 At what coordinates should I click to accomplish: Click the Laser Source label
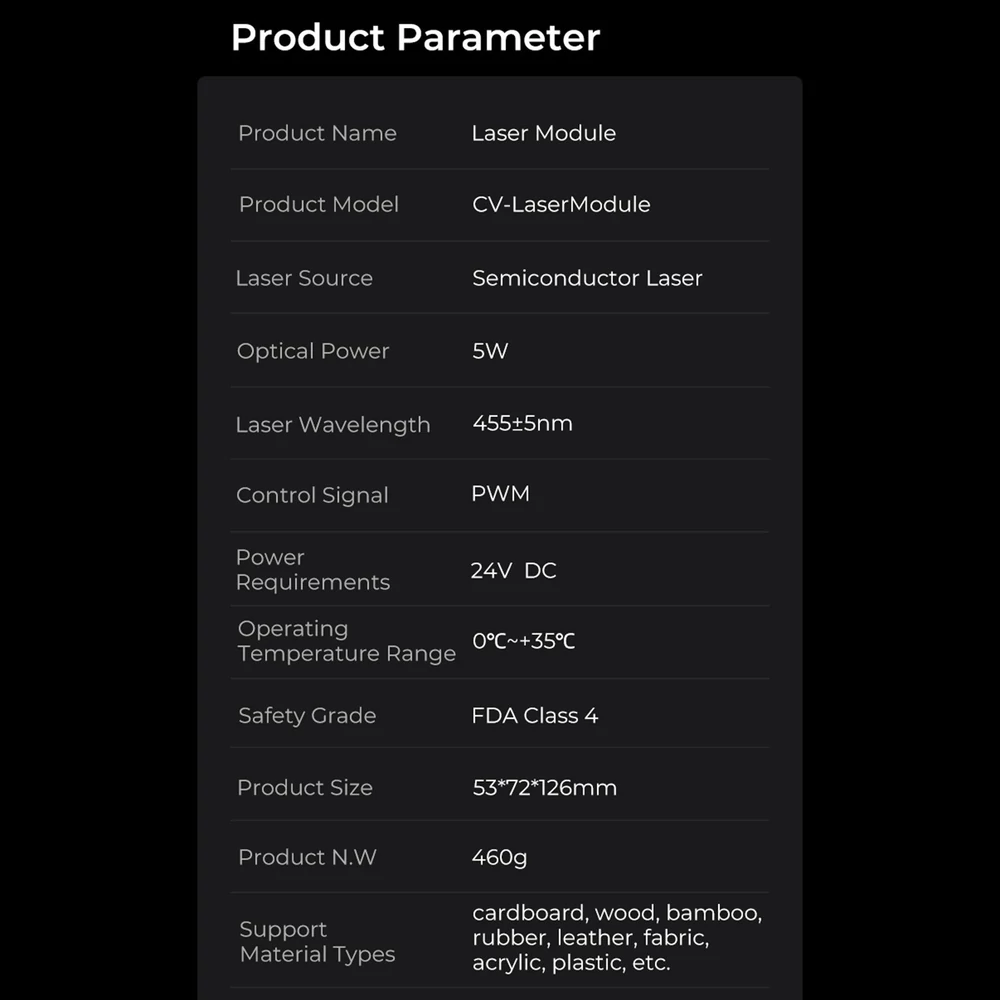point(304,279)
